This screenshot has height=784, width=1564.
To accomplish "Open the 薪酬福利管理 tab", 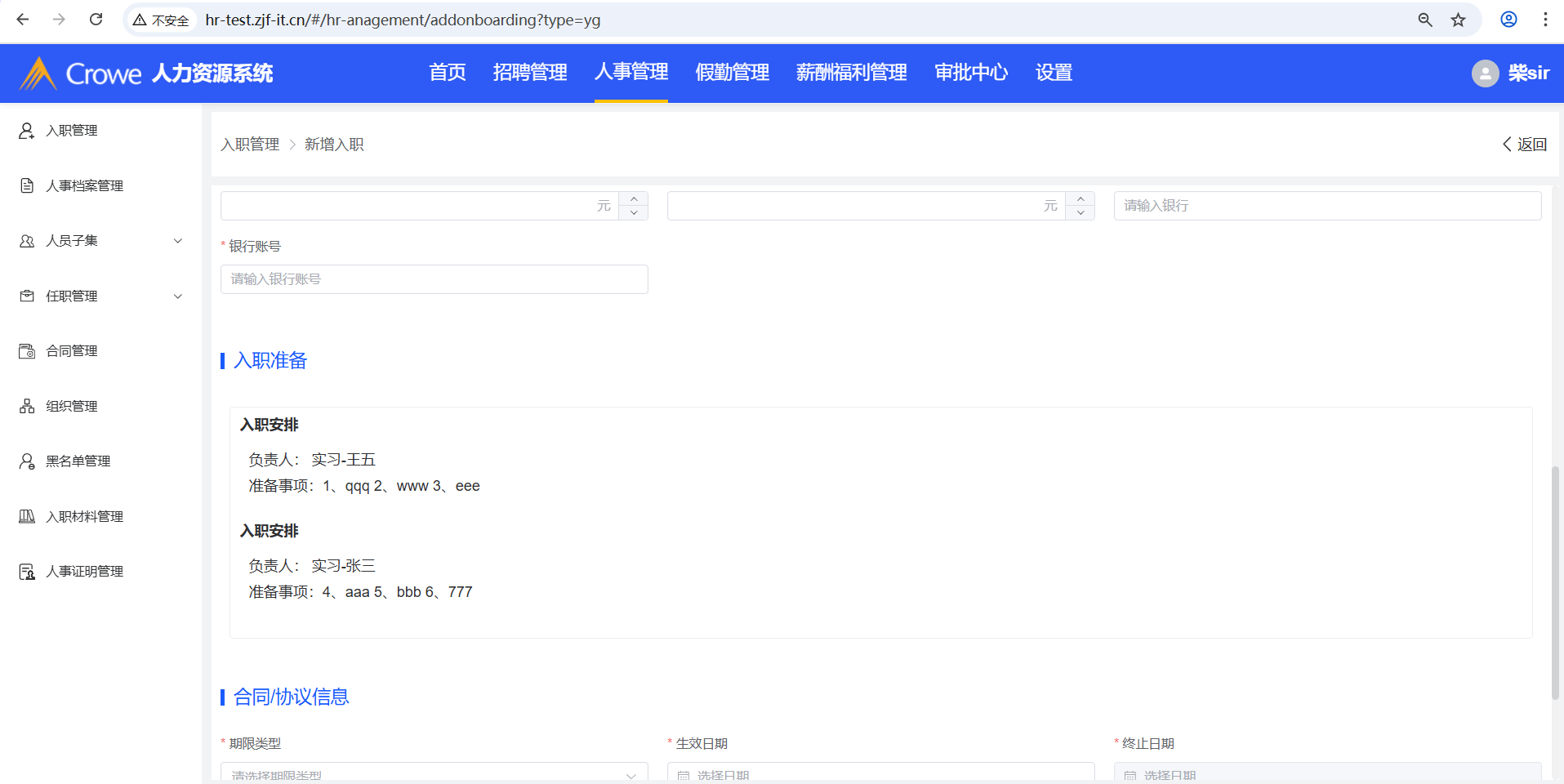I will tap(852, 73).
